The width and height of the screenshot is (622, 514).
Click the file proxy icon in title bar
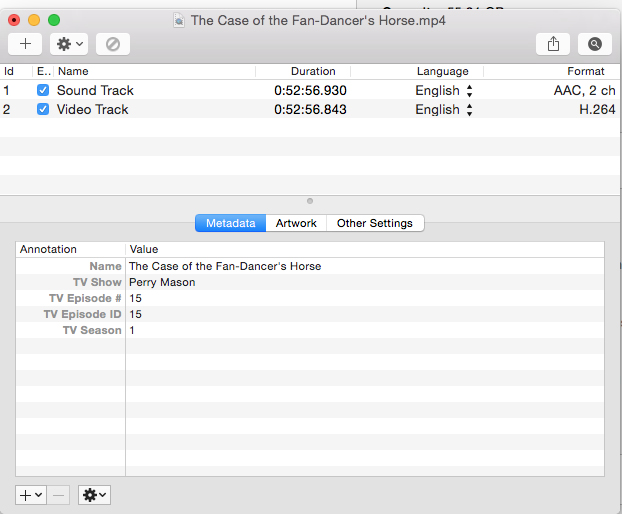[x=179, y=20]
